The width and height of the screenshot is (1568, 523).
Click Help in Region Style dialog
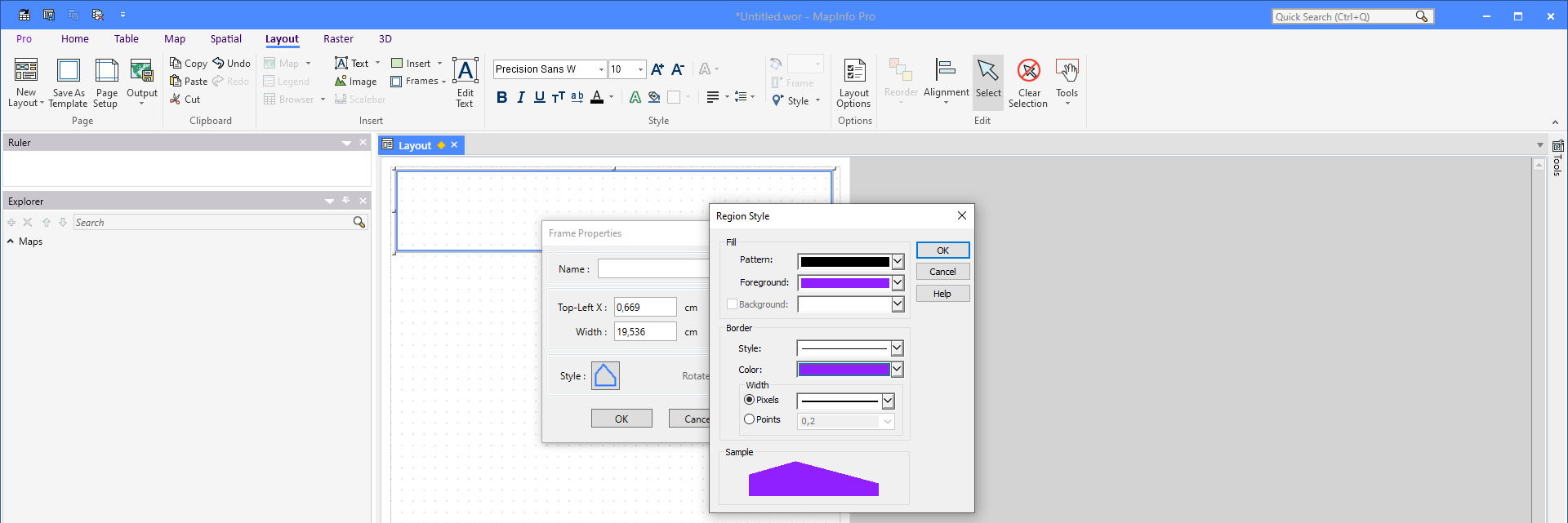[x=942, y=294]
